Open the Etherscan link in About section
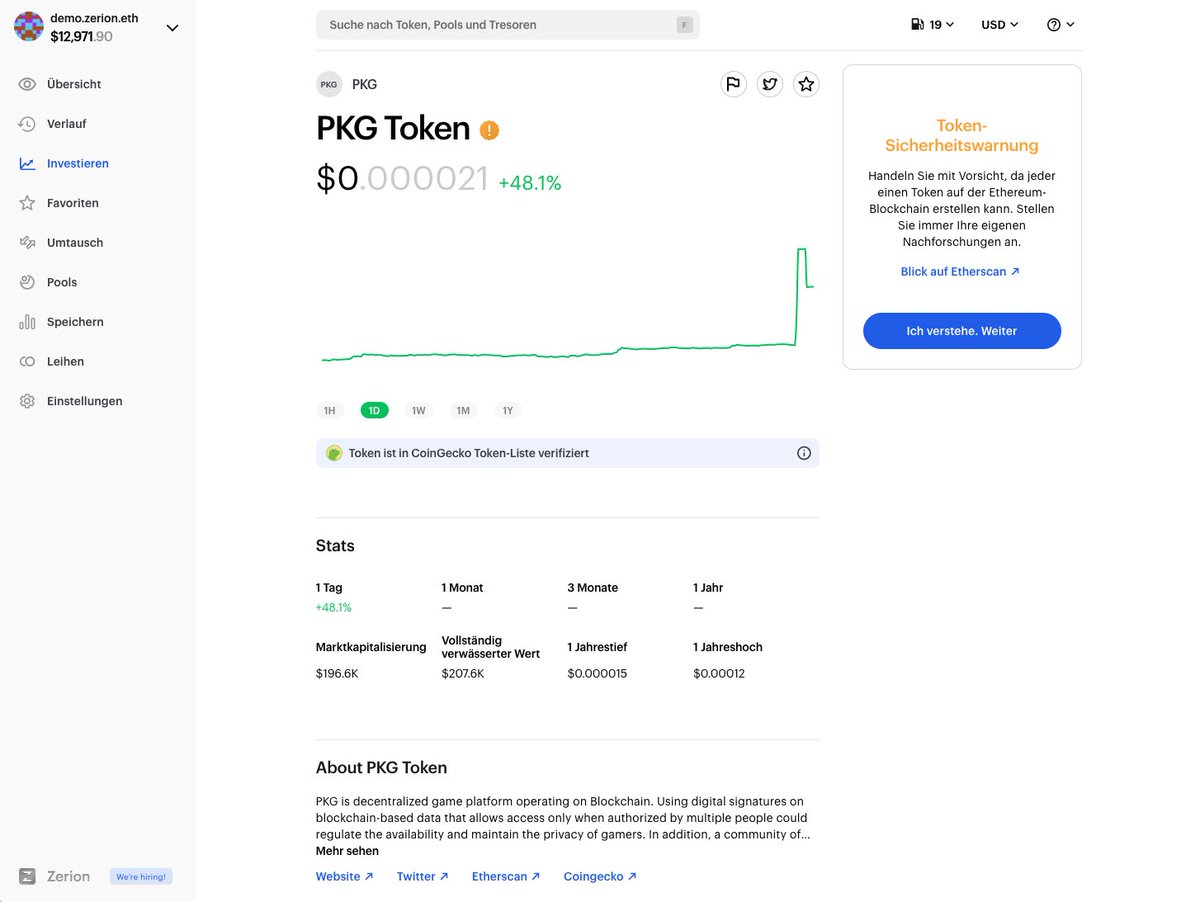Image resolution: width=1200 pixels, height=902 pixels. [x=506, y=876]
